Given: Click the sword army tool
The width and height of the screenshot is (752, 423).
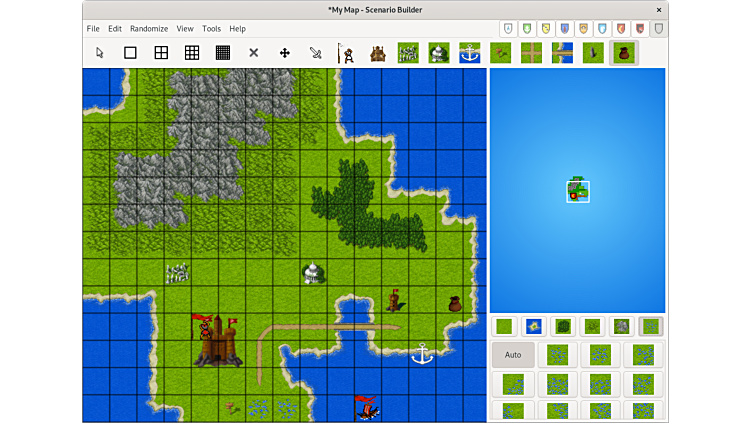Looking at the screenshot, I should (315, 53).
